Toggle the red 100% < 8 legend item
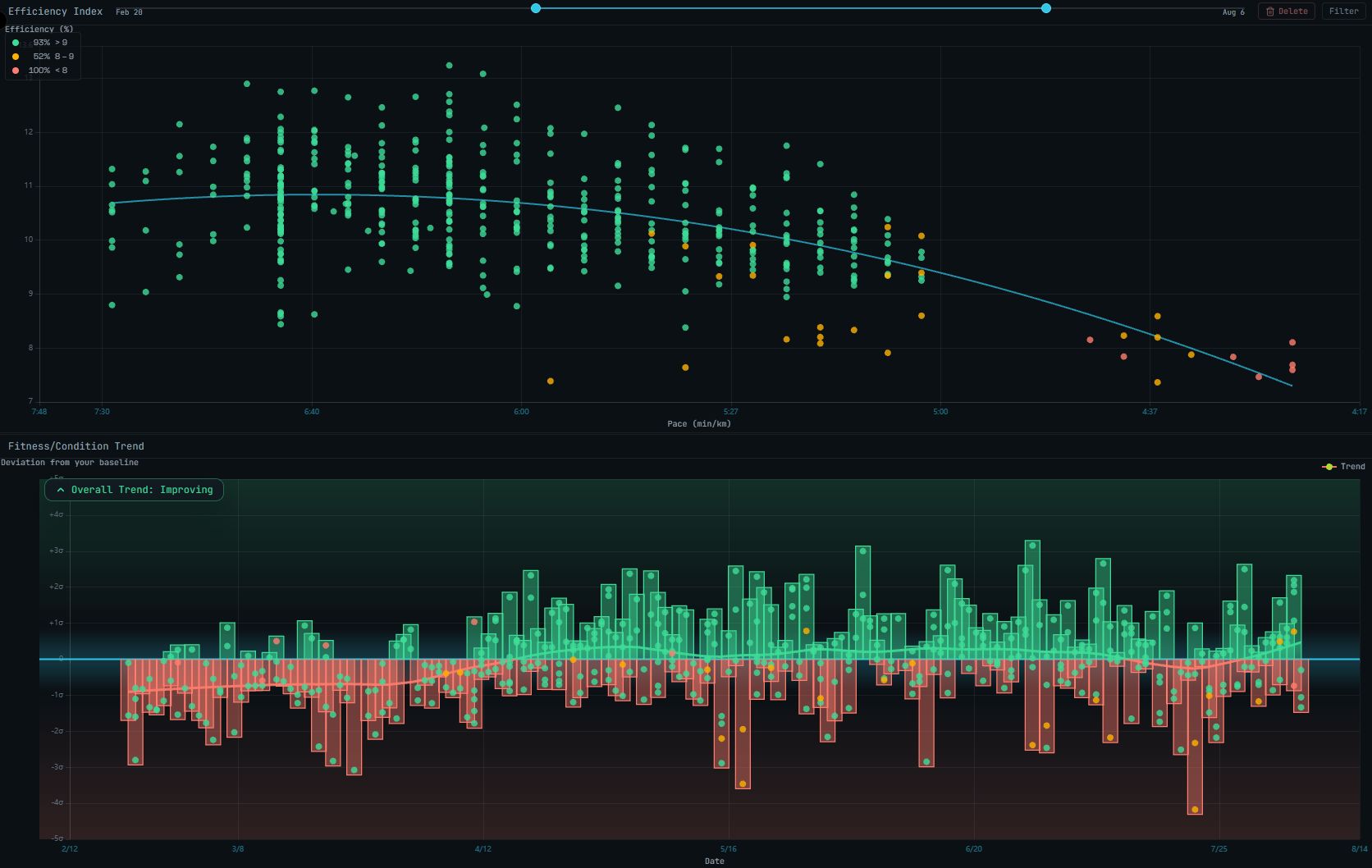 [x=39, y=71]
